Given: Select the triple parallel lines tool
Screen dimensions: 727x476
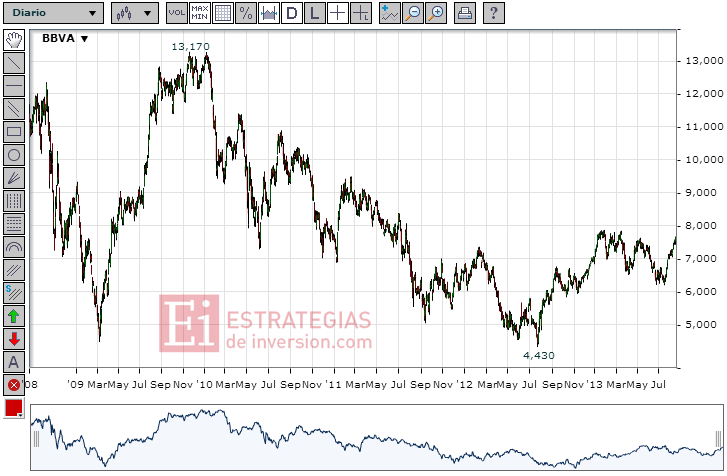Looking at the screenshot, I should click(x=14, y=270).
